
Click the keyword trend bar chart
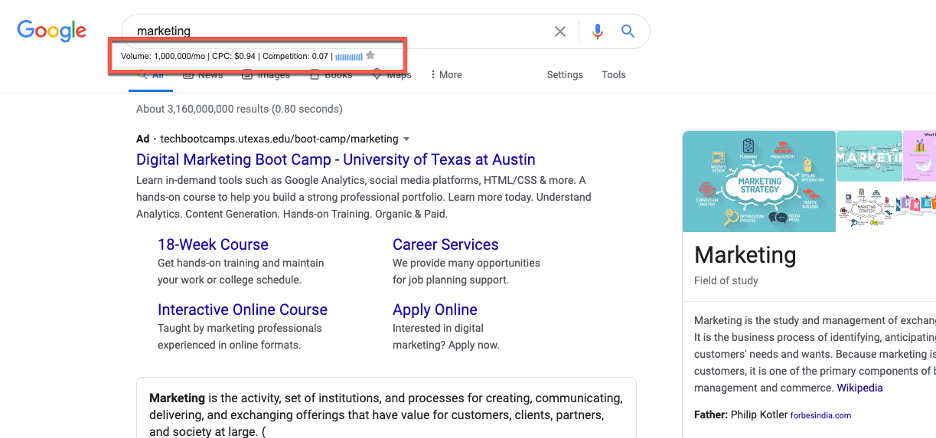(349, 57)
